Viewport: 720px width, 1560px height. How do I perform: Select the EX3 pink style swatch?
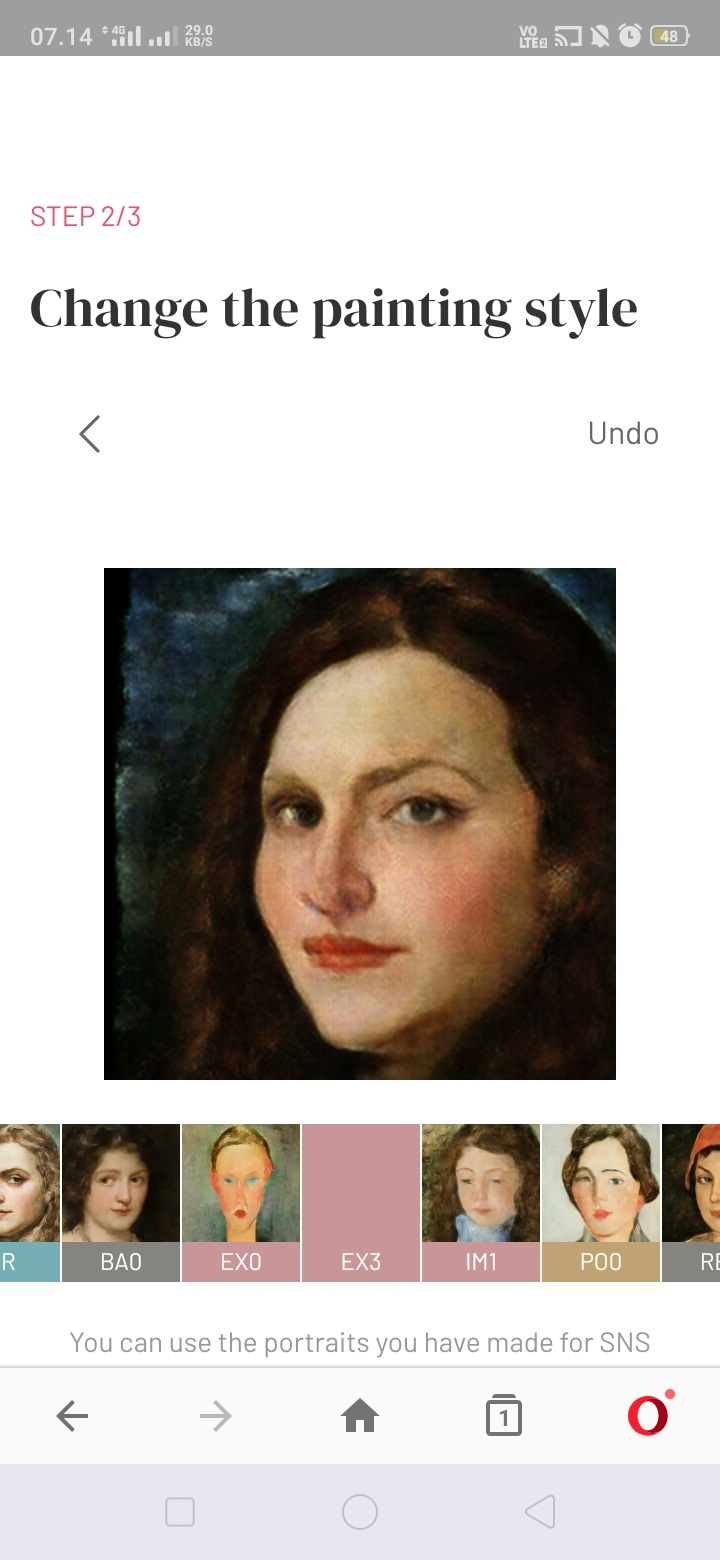point(361,1202)
